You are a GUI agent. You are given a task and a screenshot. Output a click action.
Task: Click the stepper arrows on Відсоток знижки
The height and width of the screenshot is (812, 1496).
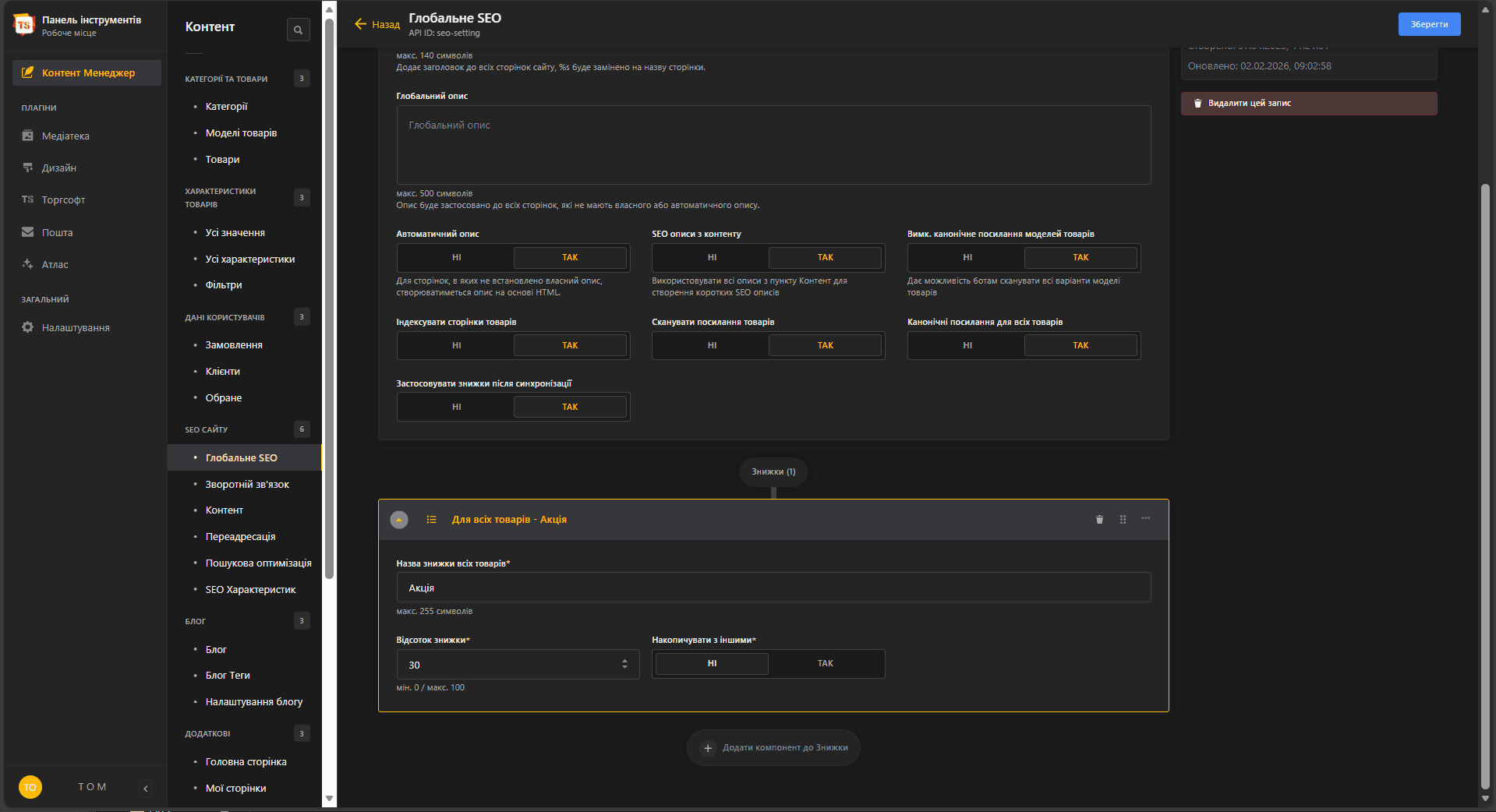[x=624, y=665]
